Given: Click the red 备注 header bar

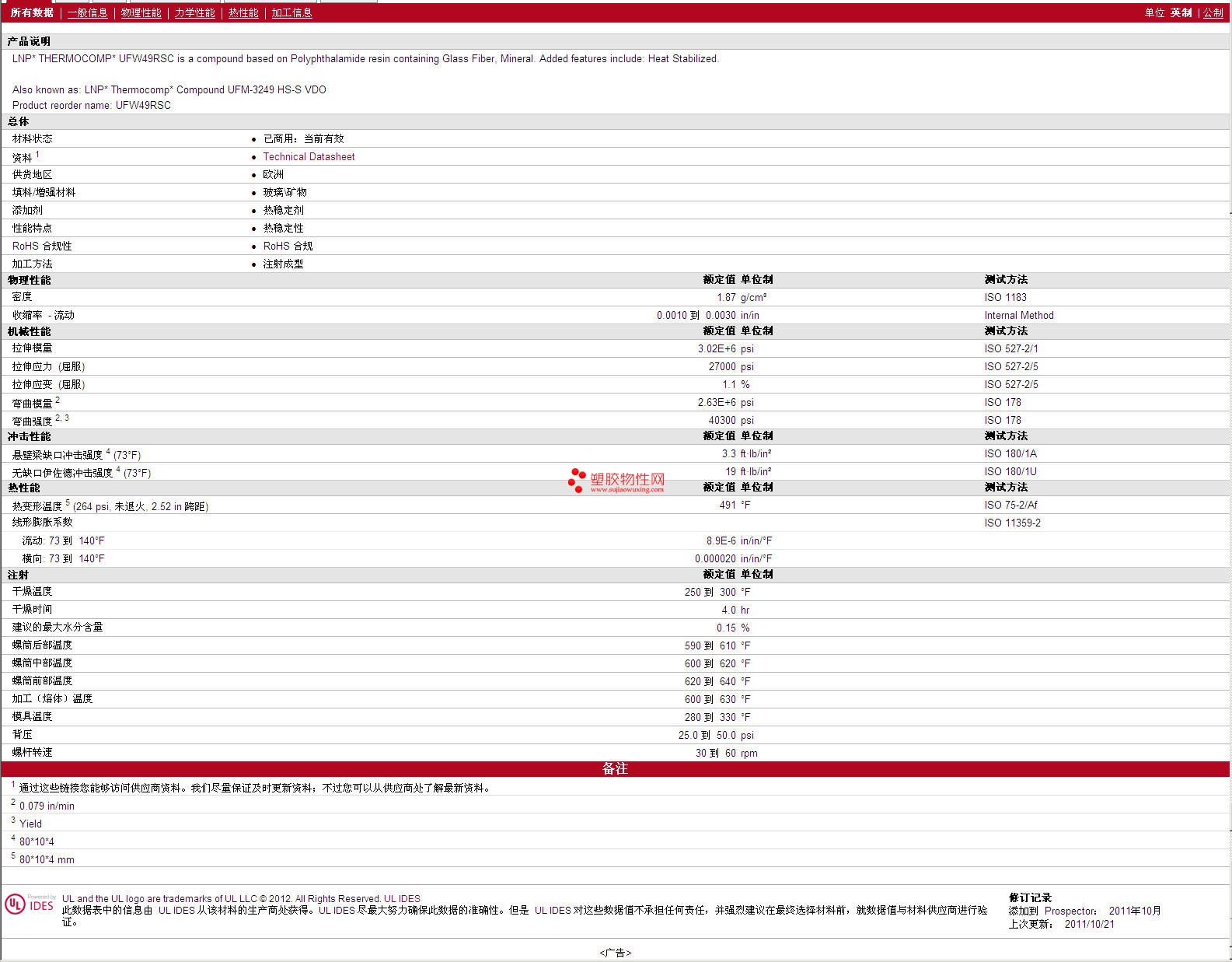Looking at the screenshot, I should [615, 769].
